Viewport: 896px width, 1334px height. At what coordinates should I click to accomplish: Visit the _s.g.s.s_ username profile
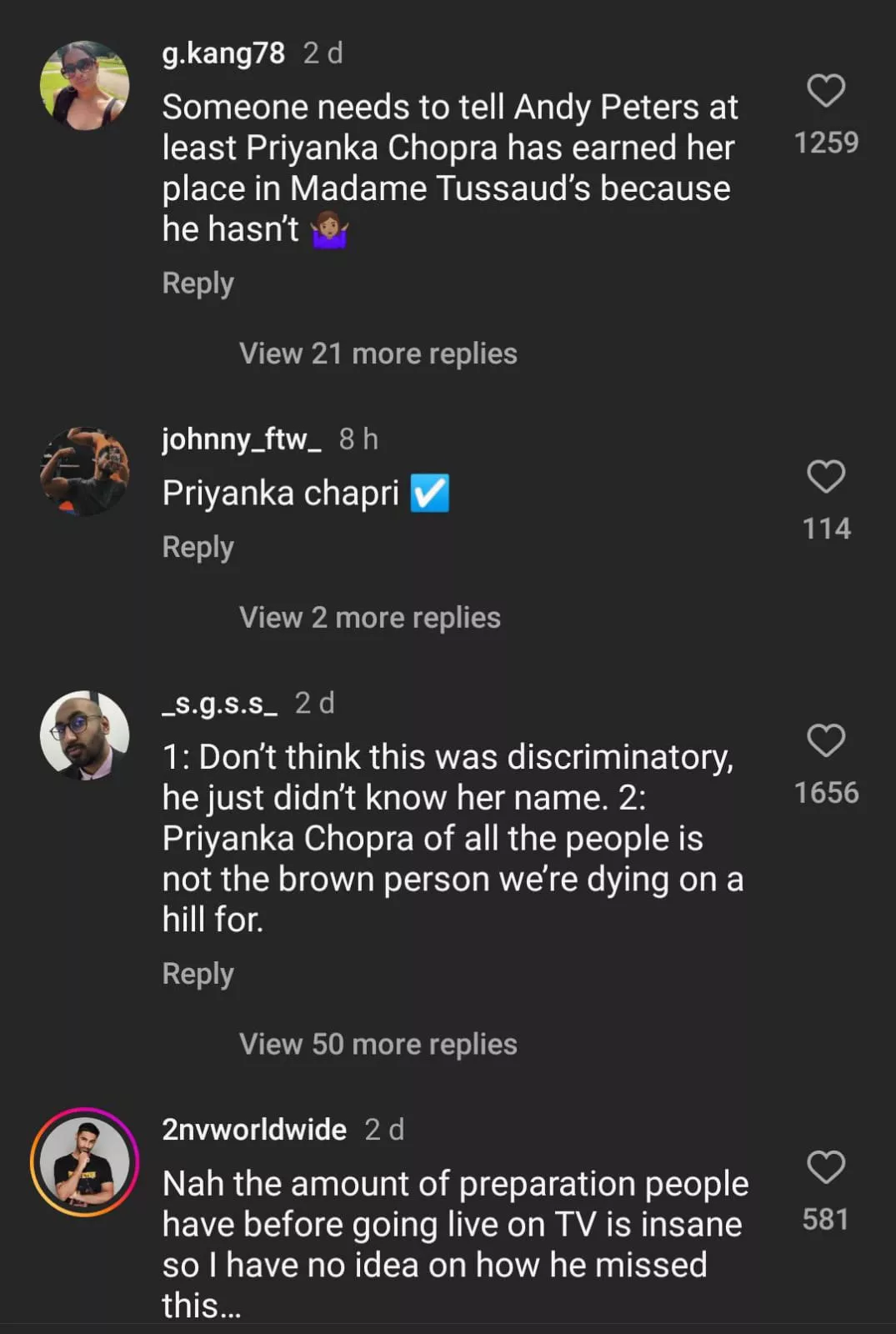tap(219, 704)
